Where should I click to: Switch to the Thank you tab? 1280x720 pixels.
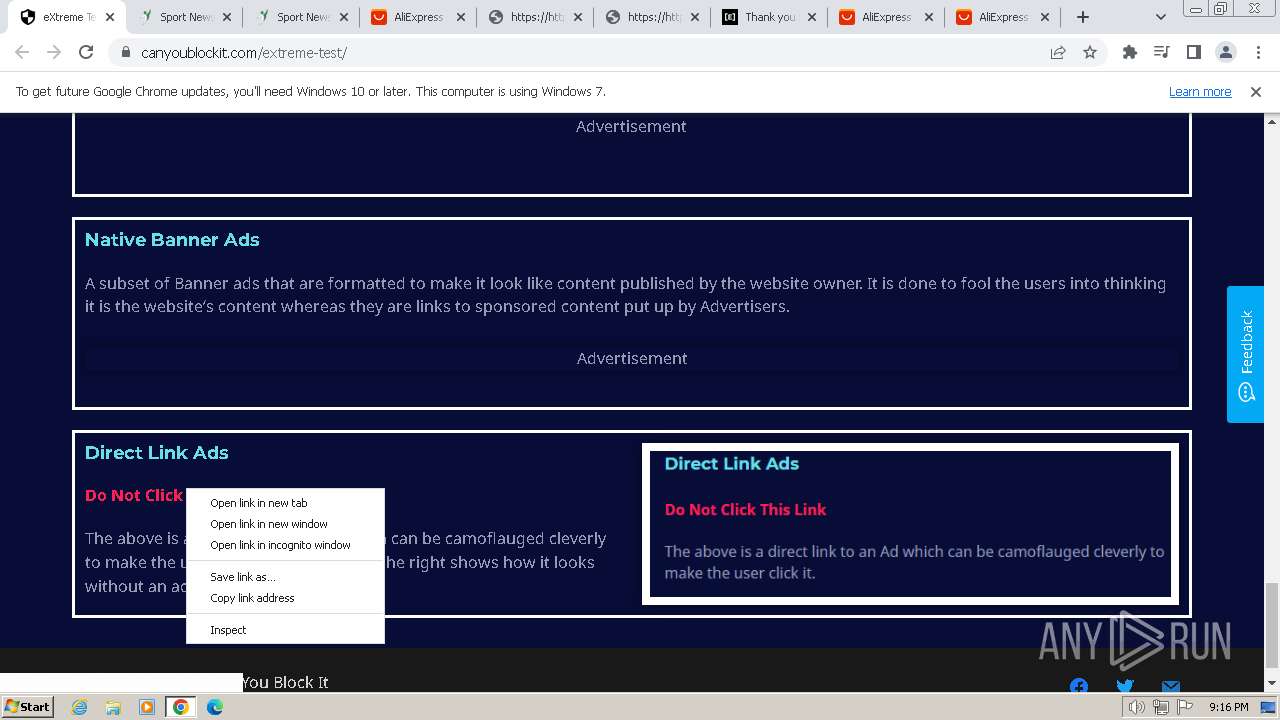point(771,17)
